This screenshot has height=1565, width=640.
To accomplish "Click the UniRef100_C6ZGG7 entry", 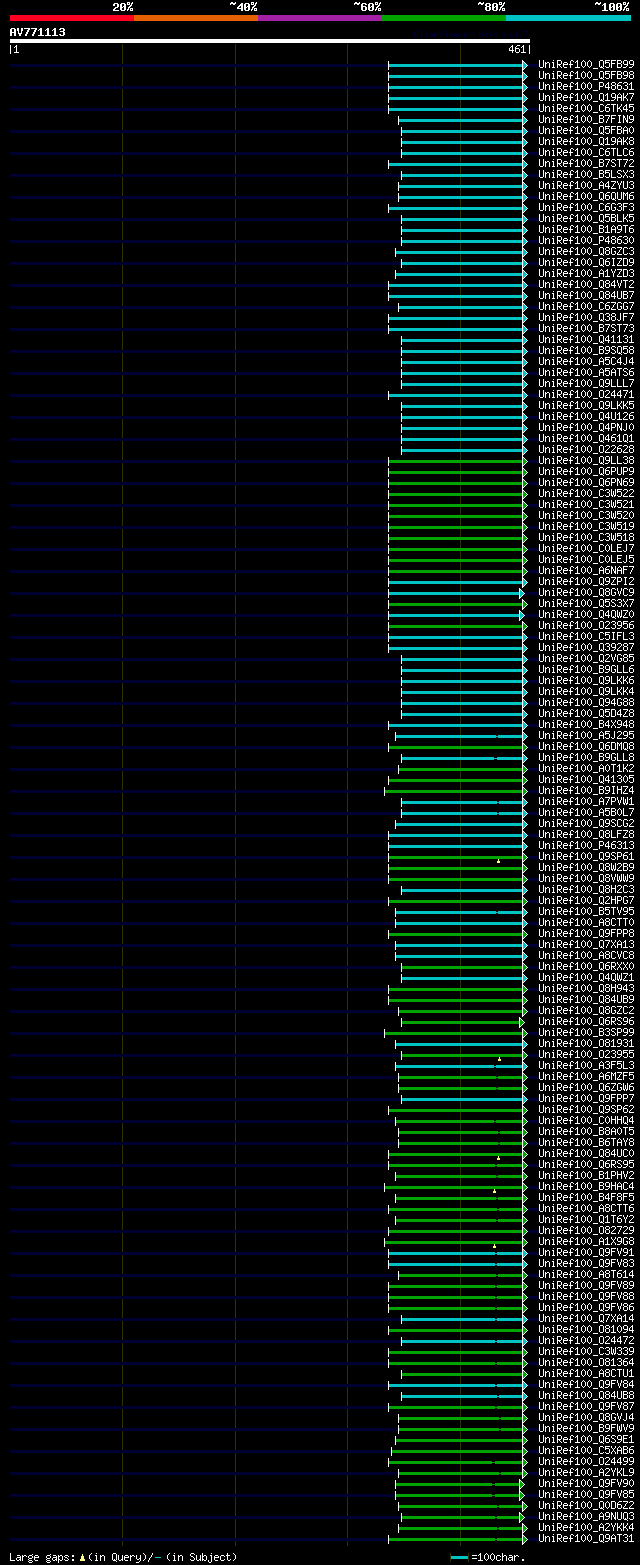I will 585,307.
